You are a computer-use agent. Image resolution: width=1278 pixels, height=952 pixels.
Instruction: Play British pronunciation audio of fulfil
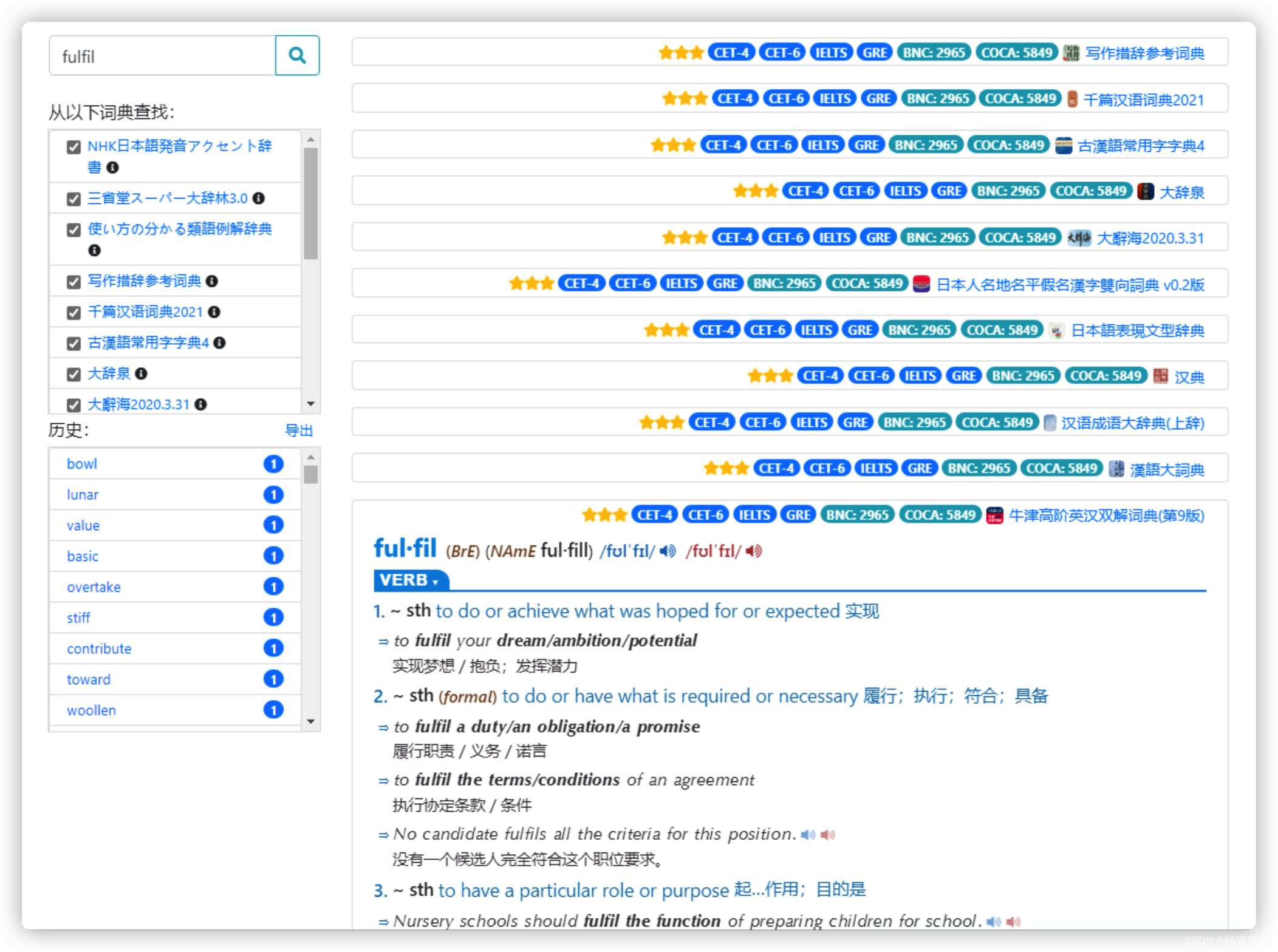pyautogui.click(x=668, y=551)
